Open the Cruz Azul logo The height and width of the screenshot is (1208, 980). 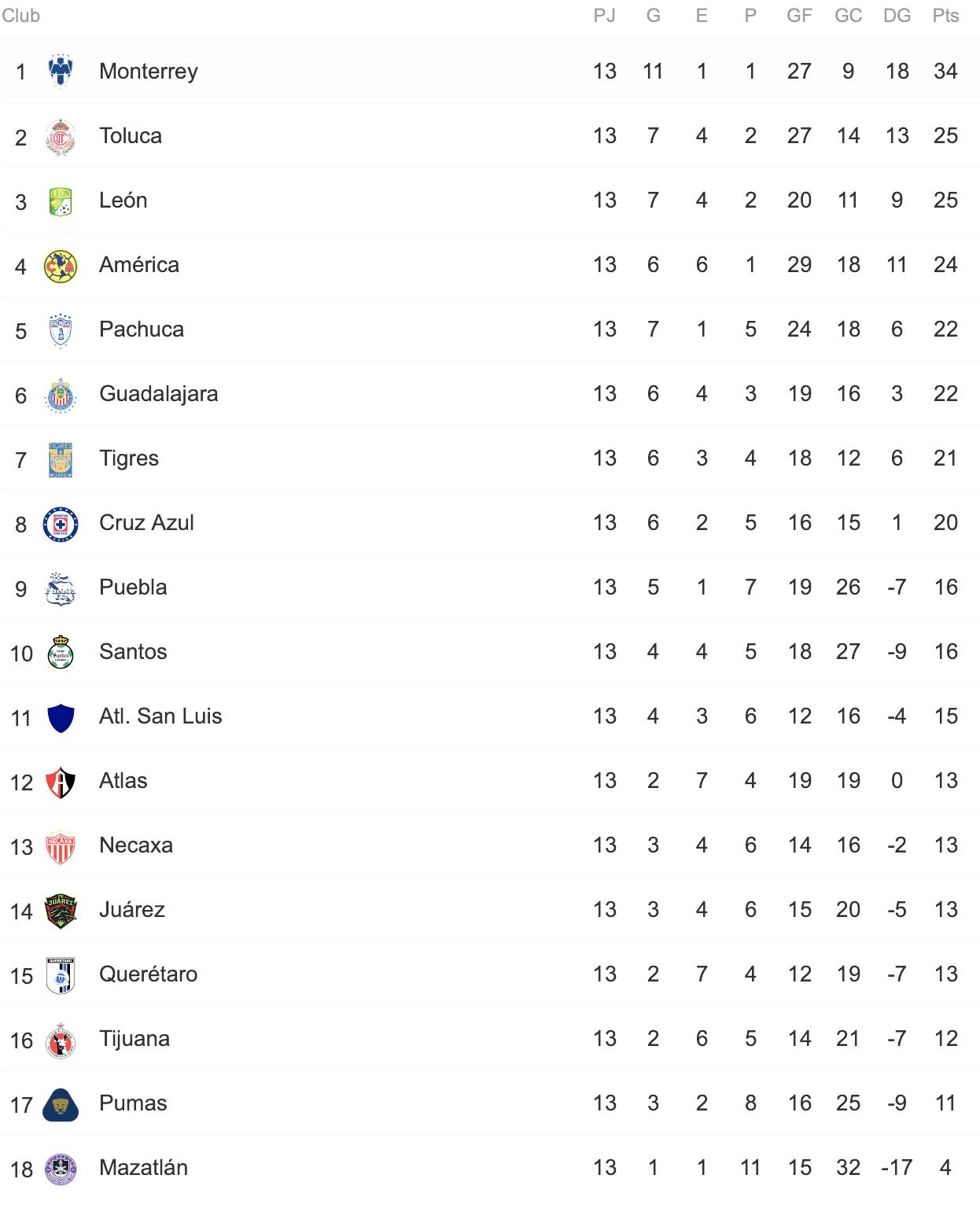61,524
